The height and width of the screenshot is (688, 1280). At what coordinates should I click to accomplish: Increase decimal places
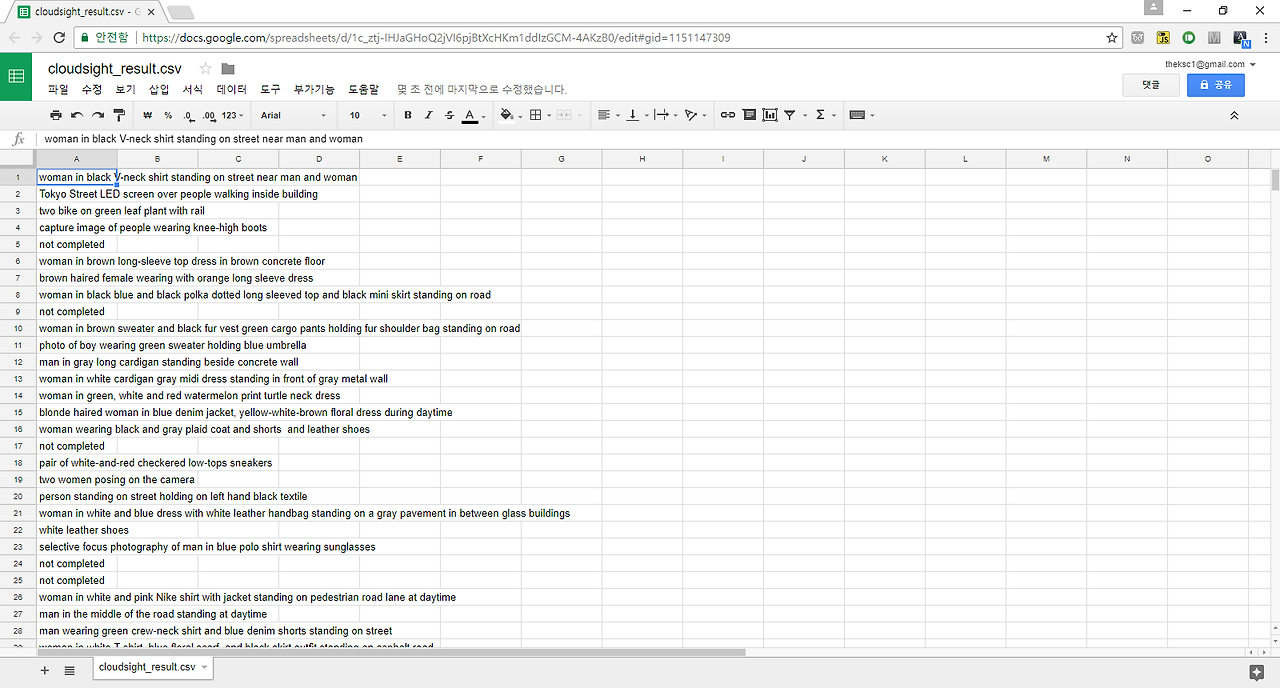coord(208,116)
